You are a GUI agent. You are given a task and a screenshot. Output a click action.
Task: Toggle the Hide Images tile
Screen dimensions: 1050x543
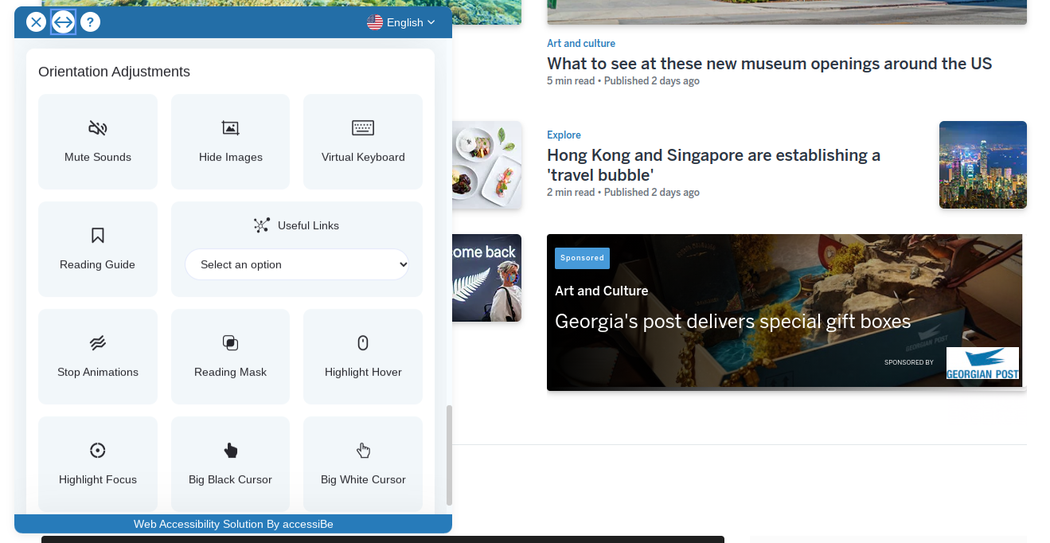[x=230, y=141]
